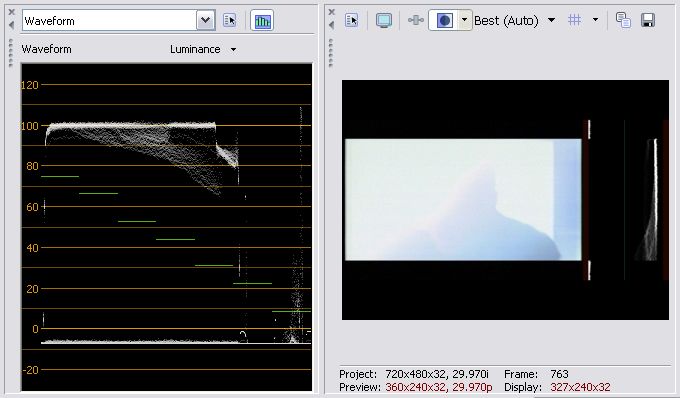Open the scope type dropdown arrow
This screenshot has width=680, height=398.
click(206, 20)
